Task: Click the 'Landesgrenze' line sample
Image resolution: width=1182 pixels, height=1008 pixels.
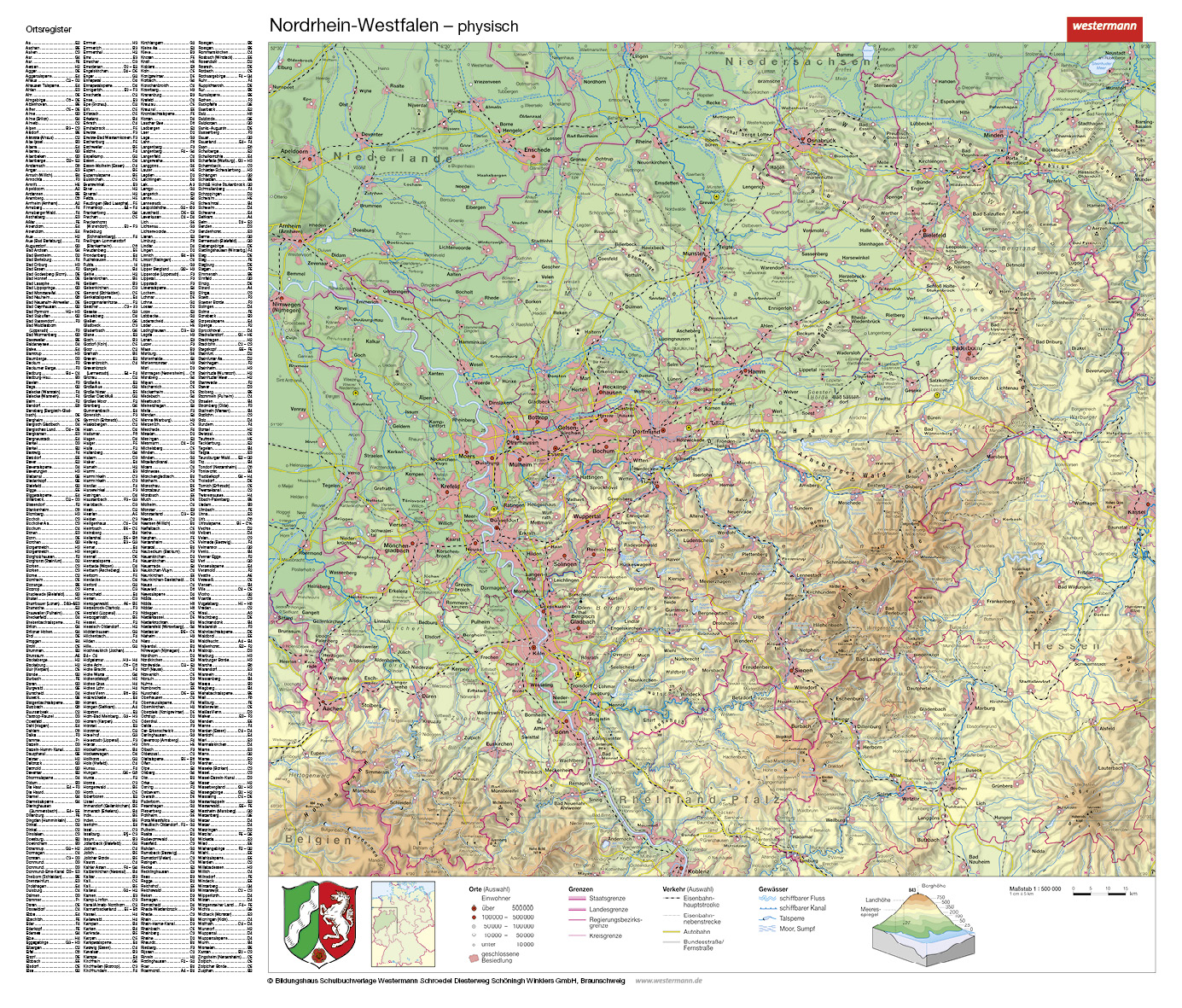Action: pos(577,910)
